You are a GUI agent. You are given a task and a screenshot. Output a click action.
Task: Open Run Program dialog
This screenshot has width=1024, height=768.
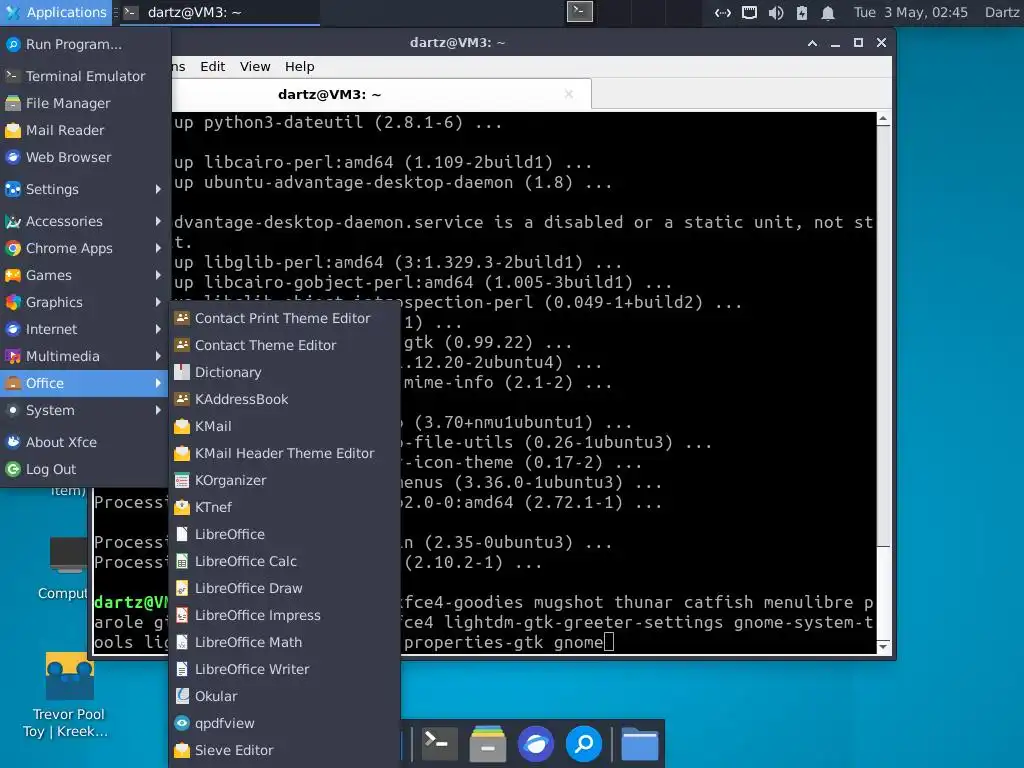[x=85, y=44]
